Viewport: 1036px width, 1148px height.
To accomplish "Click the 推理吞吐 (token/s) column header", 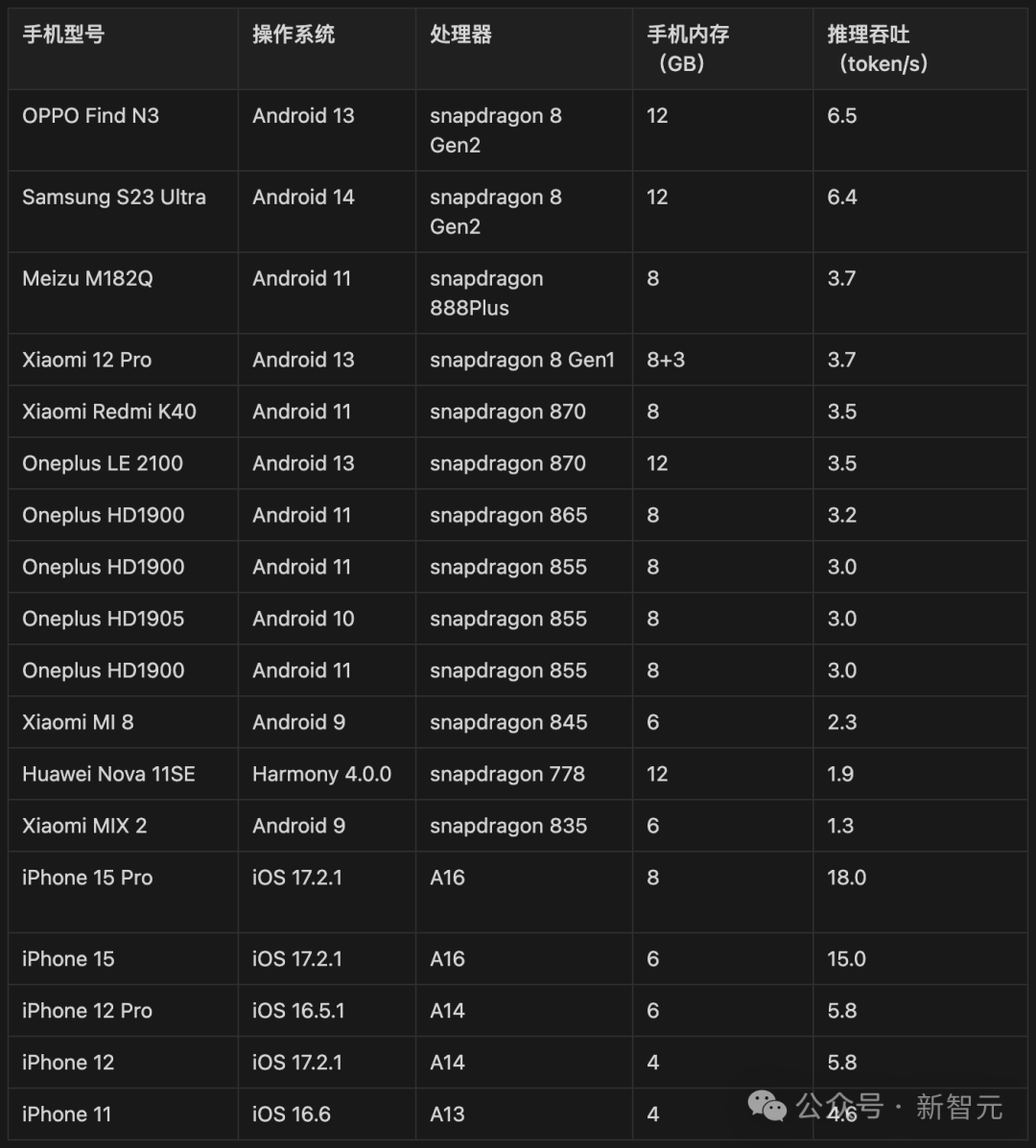I will [x=877, y=49].
